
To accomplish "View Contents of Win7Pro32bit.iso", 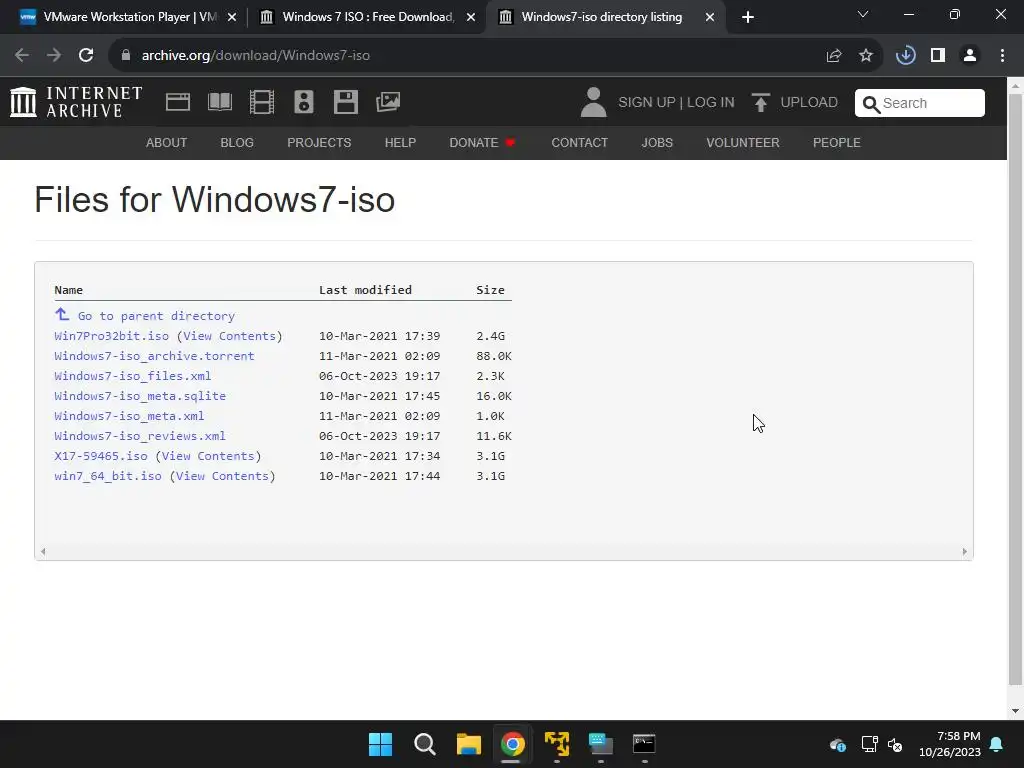I will tap(229, 336).
